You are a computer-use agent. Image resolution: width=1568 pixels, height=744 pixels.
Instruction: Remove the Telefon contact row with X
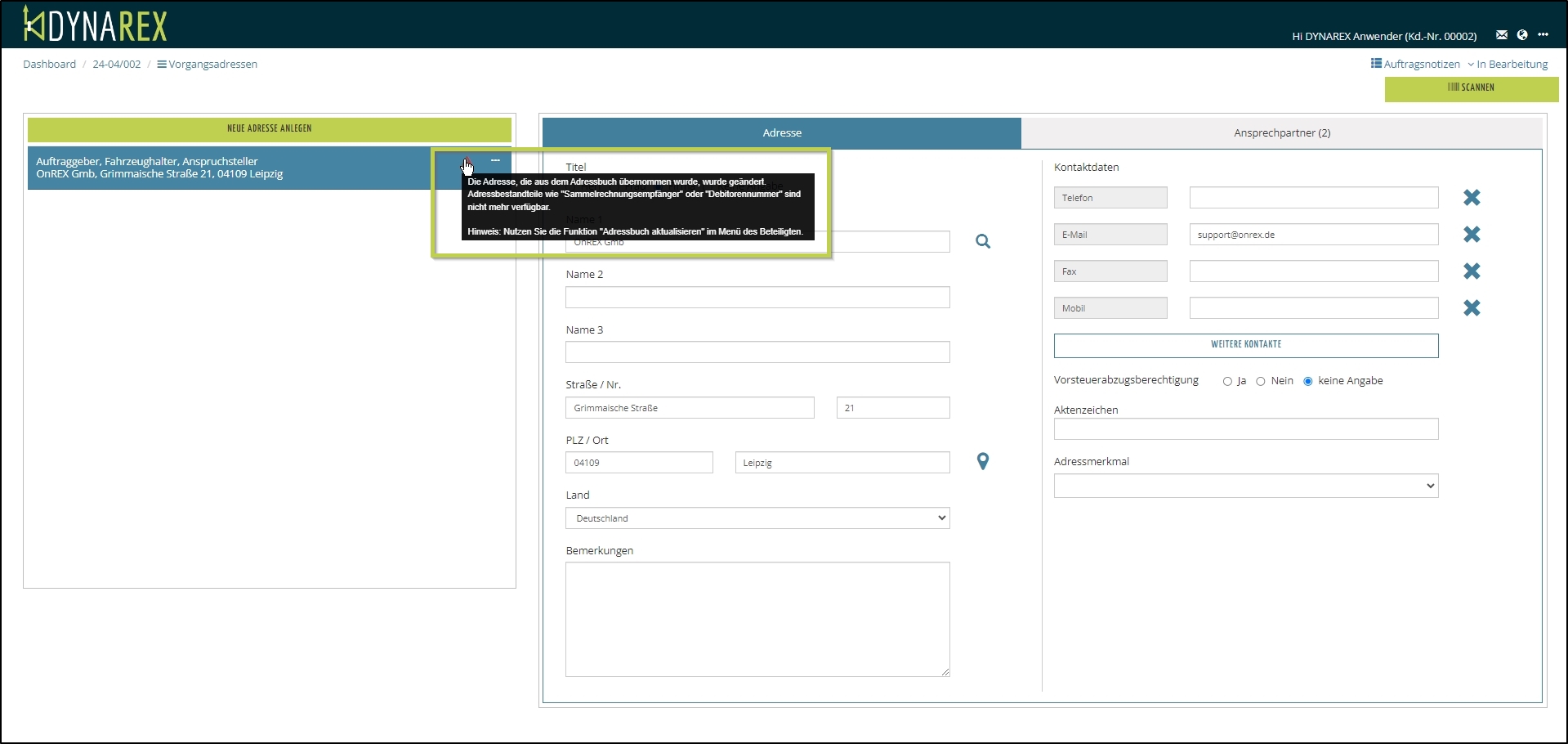1472,198
